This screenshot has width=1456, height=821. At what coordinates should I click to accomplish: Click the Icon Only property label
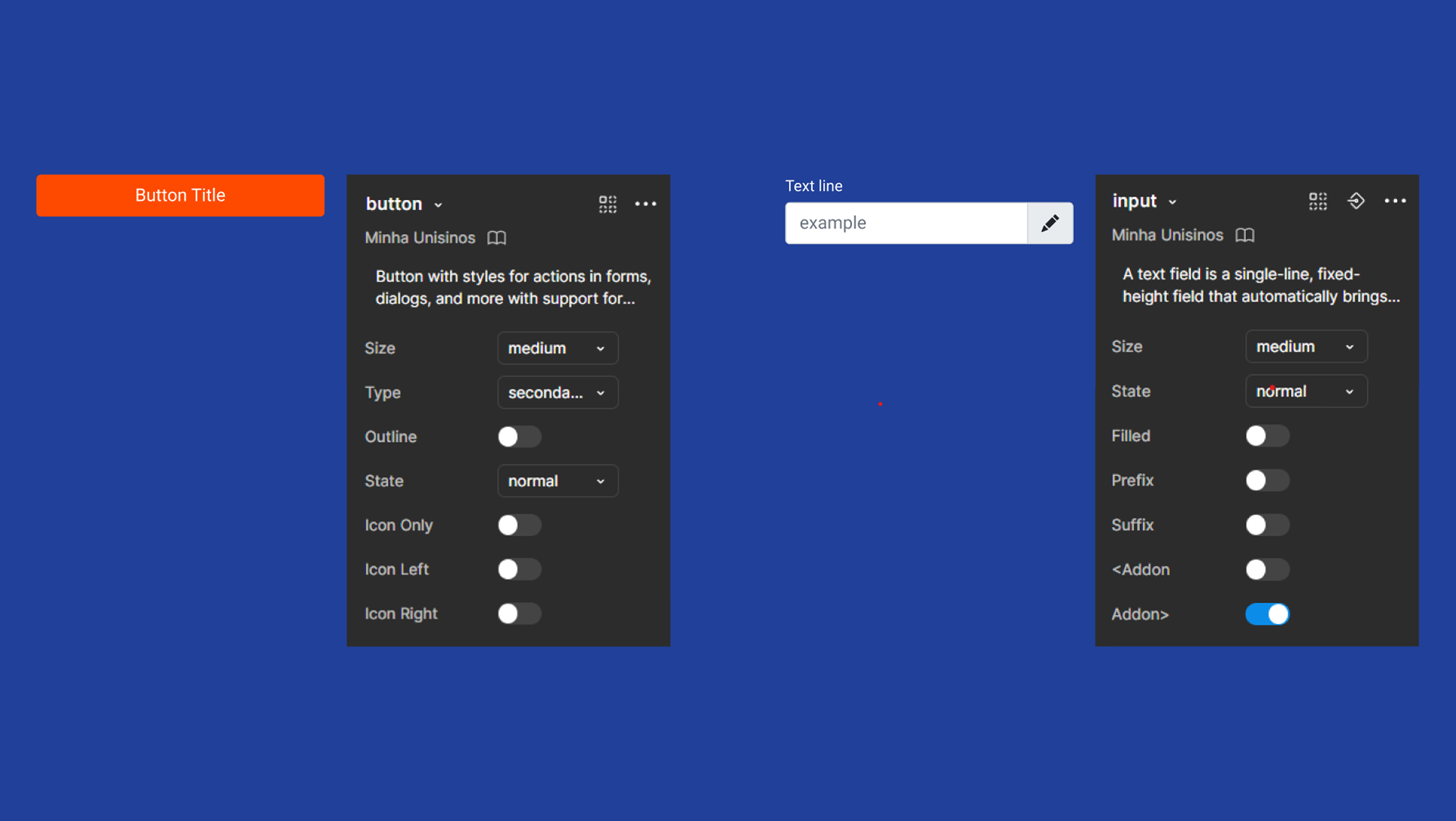pos(399,525)
